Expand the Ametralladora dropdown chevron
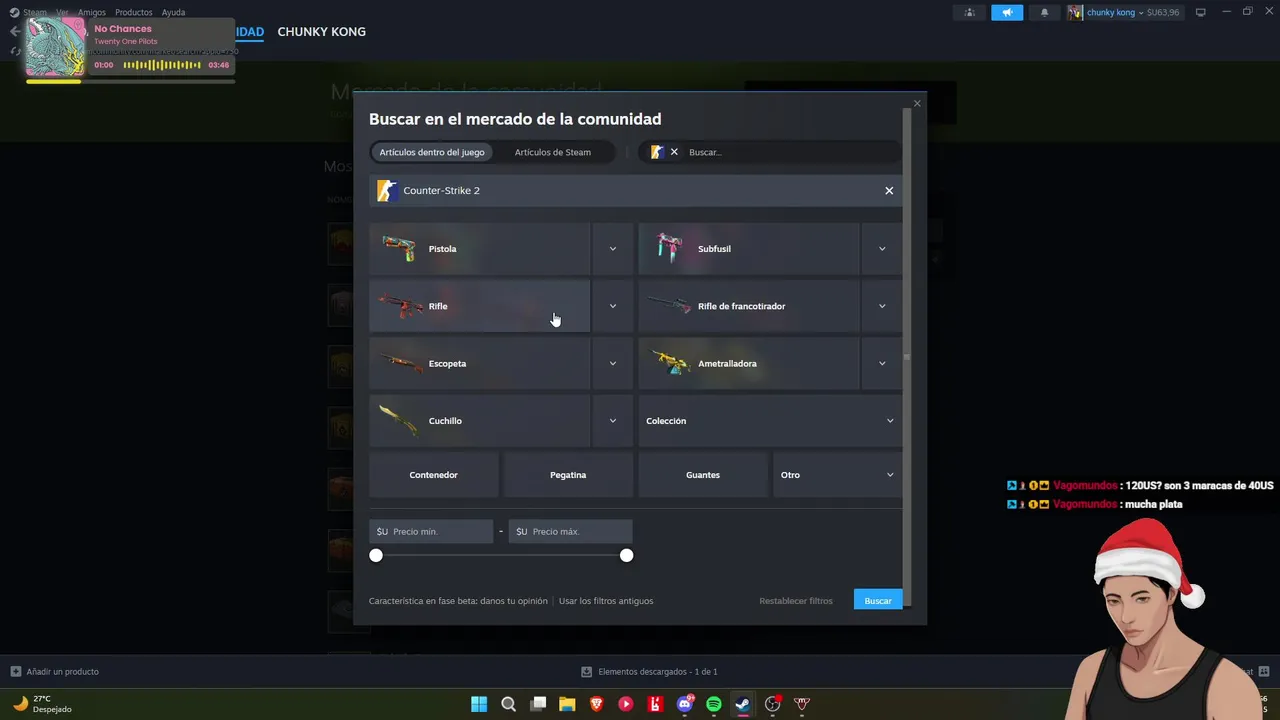This screenshot has width=1280, height=720. pos(882,364)
